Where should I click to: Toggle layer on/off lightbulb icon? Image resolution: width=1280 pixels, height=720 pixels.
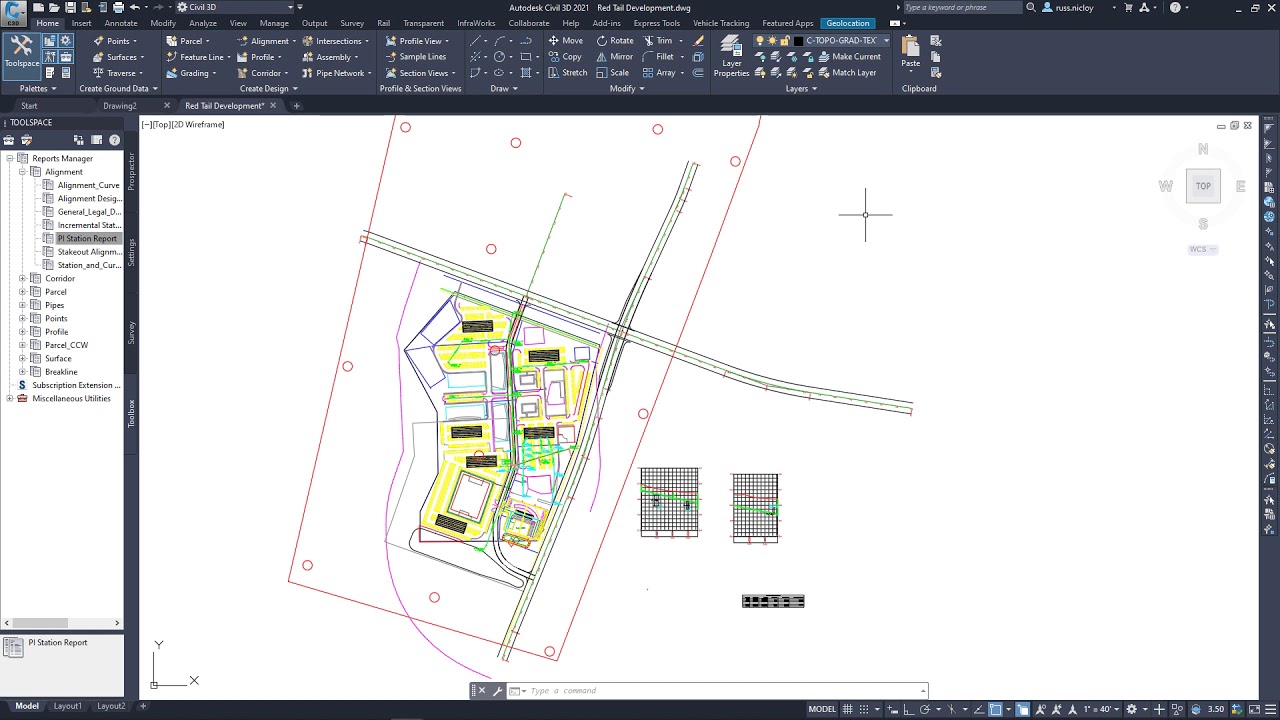point(760,41)
